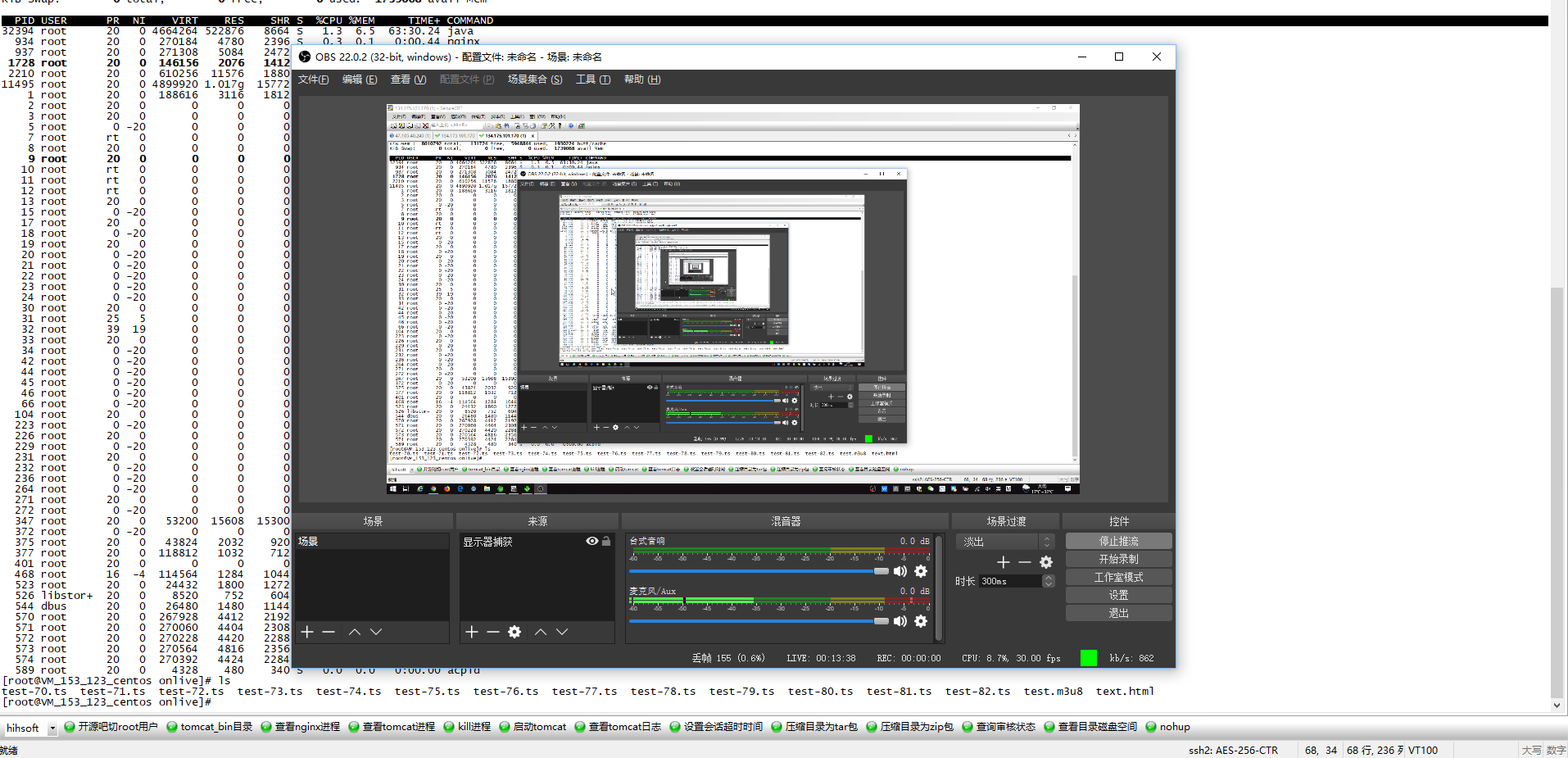Run 压缩目录为tar包 quick command
The height and width of the screenshot is (758, 1568).
tap(814, 727)
